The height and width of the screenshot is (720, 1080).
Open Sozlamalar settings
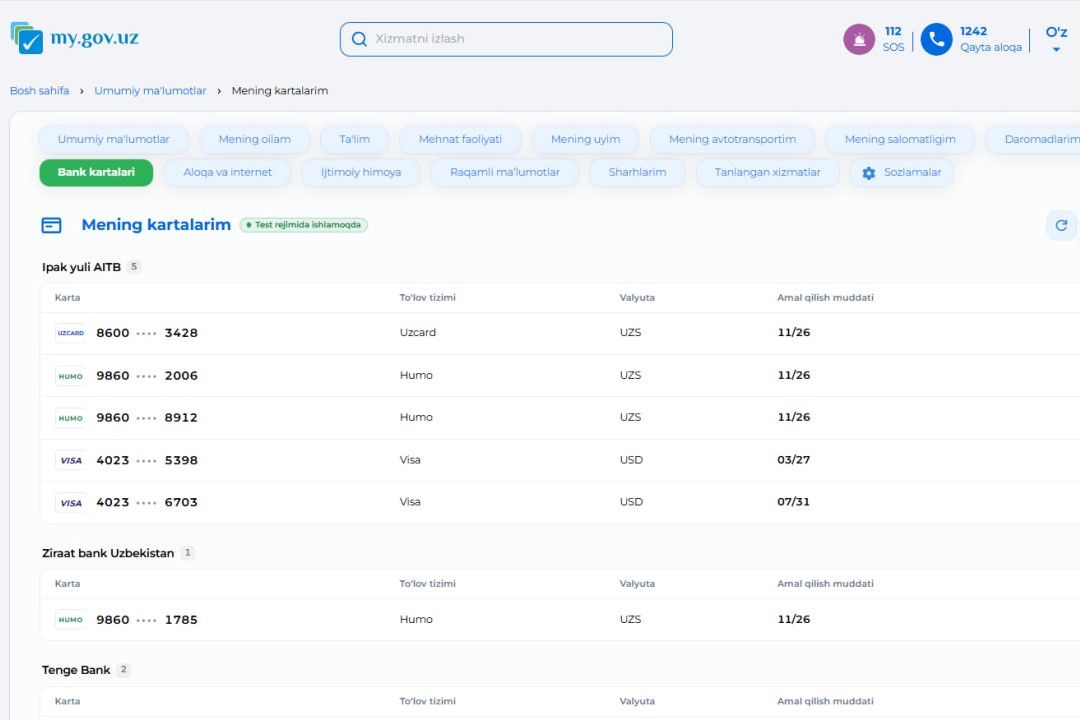pos(902,172)
